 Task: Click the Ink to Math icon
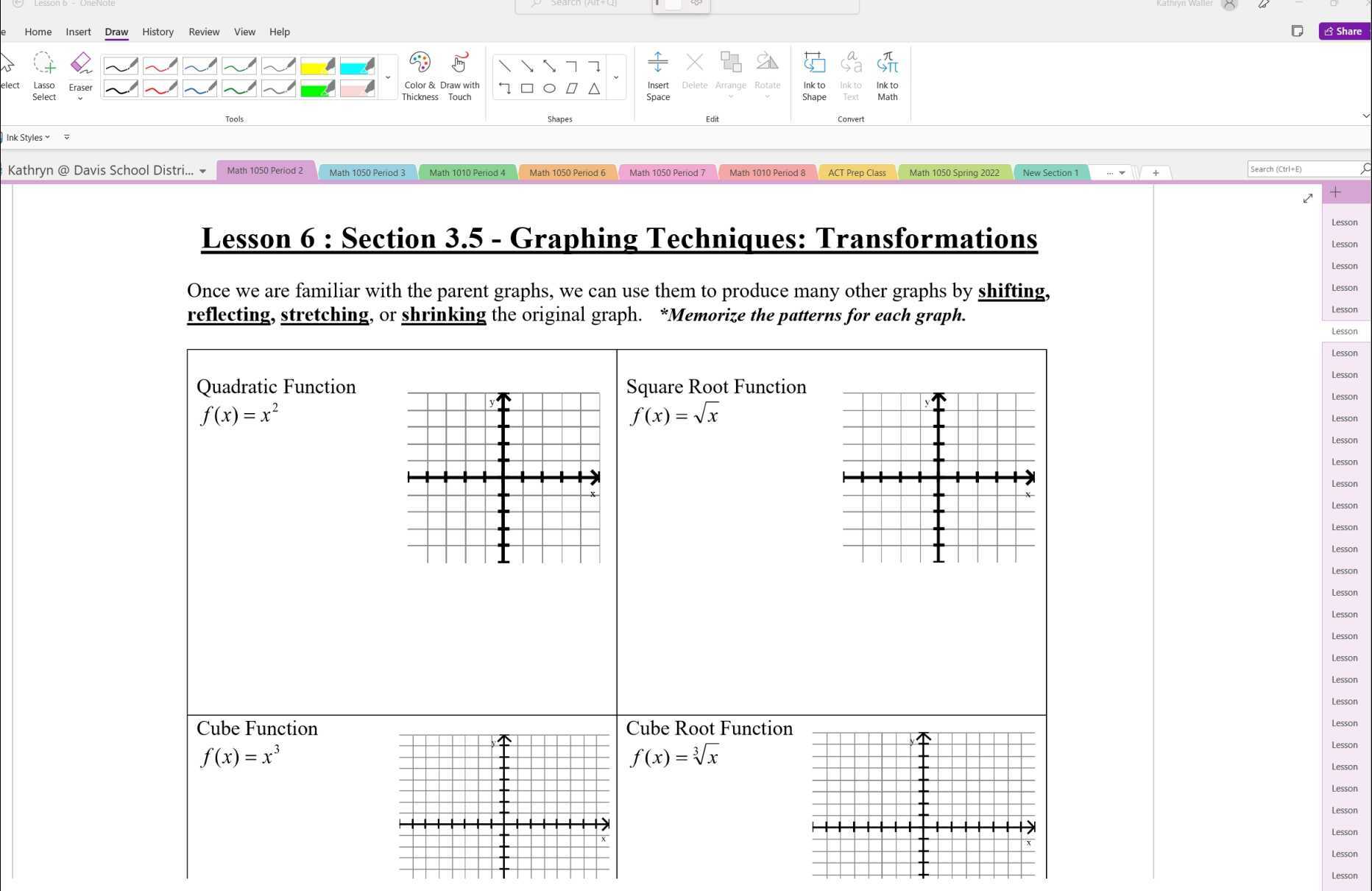coord(887,76)
